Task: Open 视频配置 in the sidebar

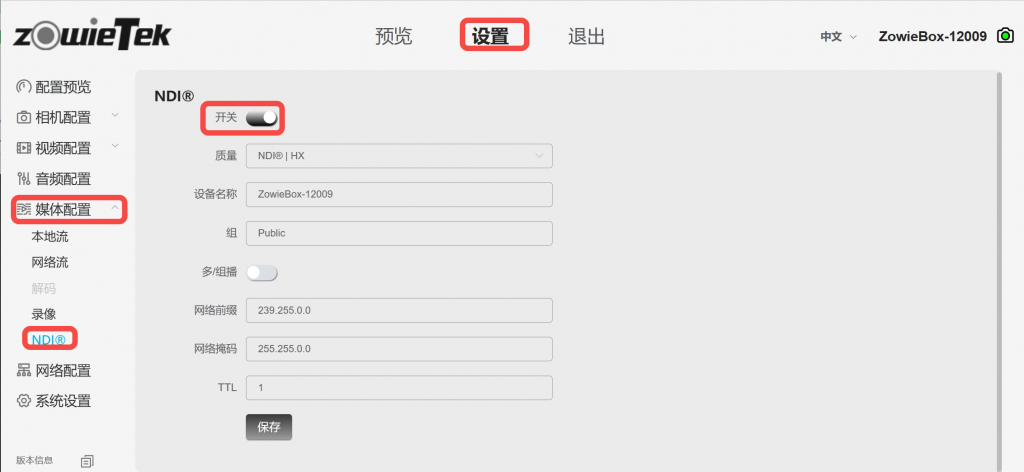Action: pyautogui.click(x=63, y=148)
